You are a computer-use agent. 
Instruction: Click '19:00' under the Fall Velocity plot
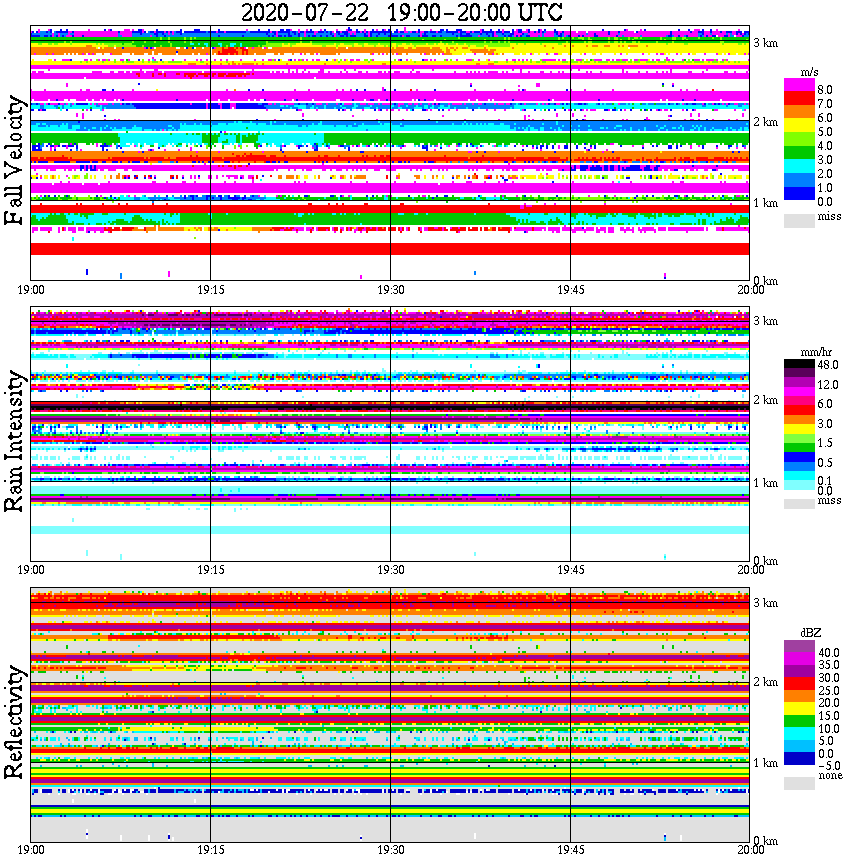coord(31,290)
